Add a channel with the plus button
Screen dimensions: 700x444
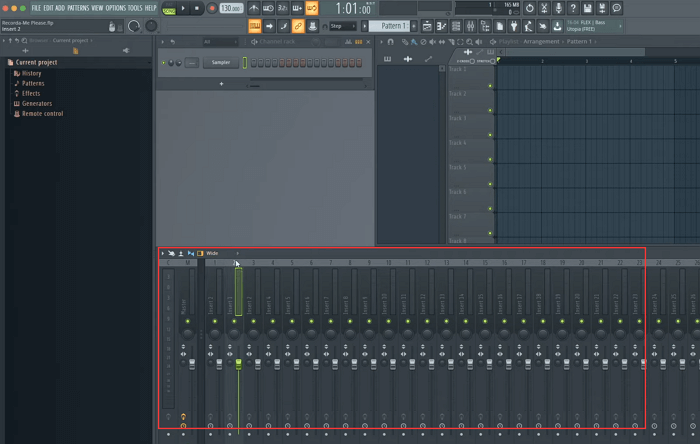pyautogui.click(x=221, y=84)
